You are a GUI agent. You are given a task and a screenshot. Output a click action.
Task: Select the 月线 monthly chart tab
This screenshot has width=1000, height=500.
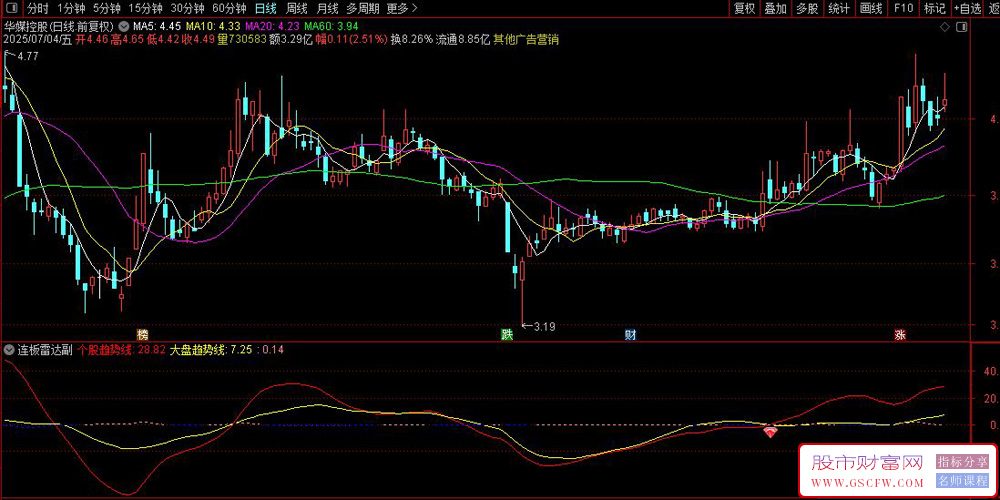tap(328, 8)
